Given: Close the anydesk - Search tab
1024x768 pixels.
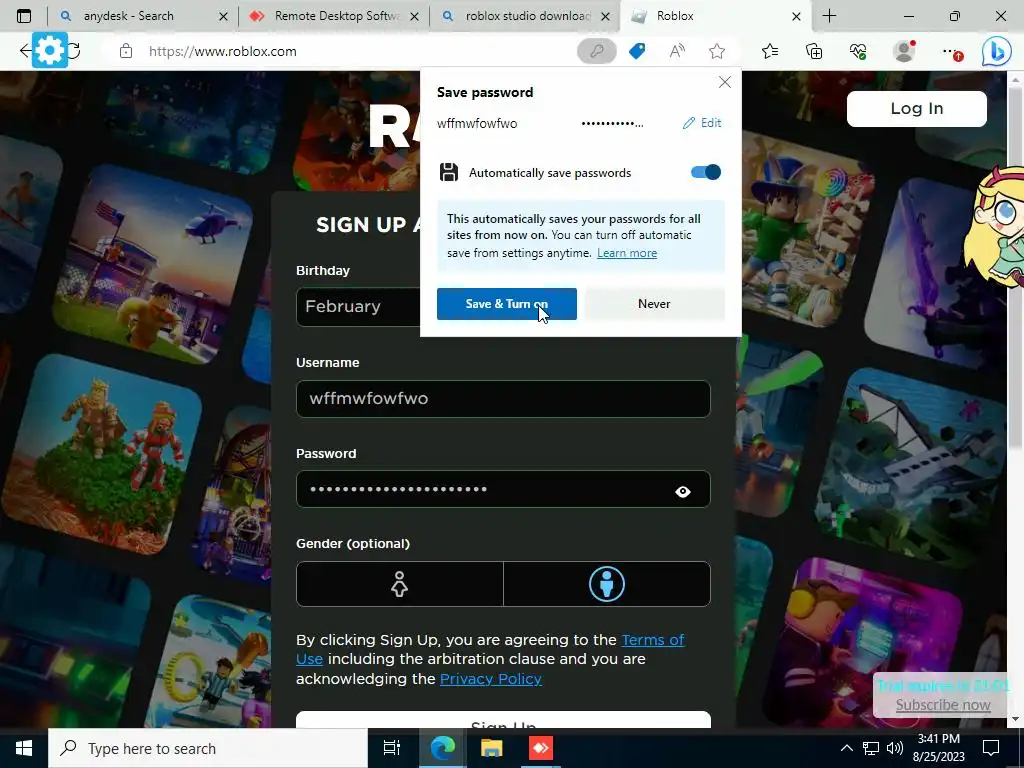Looking at the screenshot, I should 223,16.
